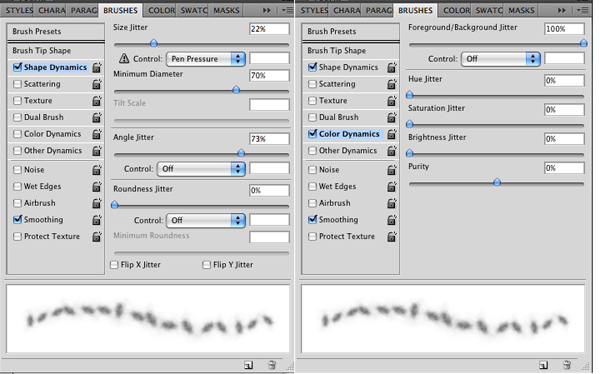Check the Flip X Jitter box
The height and width of the screenshot is (374, 600).
click(114, 265)
